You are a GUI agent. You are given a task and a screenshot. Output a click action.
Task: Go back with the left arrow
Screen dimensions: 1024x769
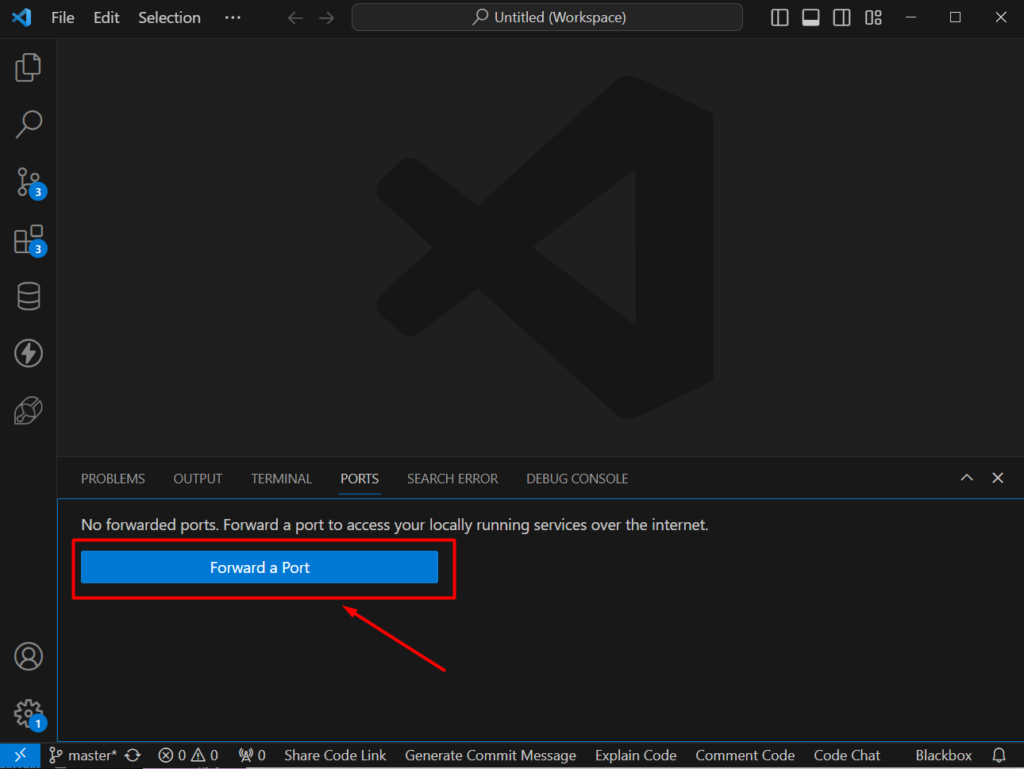tap(295, 18)
